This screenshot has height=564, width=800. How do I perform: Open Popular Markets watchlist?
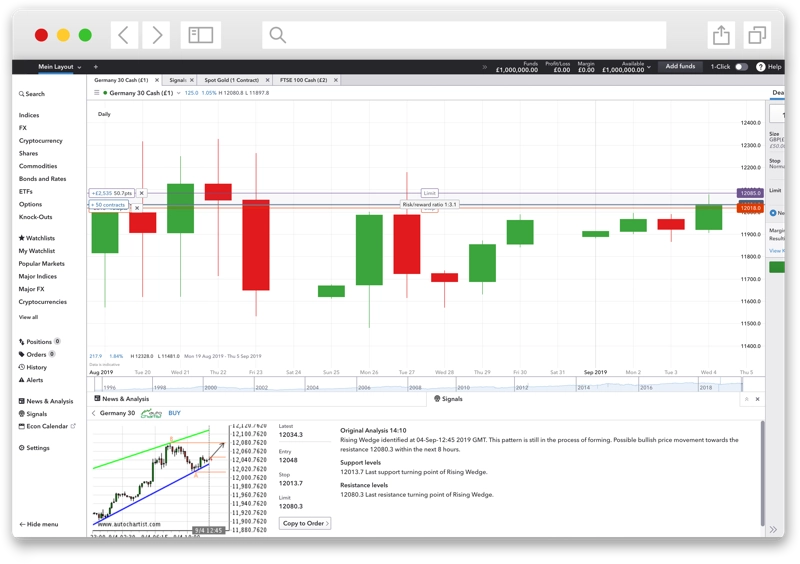point(41,264)
